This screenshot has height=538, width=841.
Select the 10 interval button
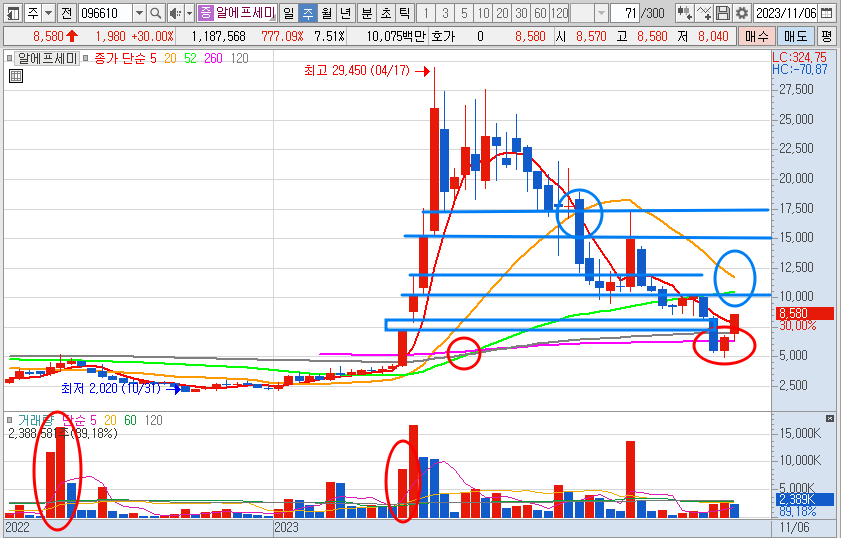[484, 13]
